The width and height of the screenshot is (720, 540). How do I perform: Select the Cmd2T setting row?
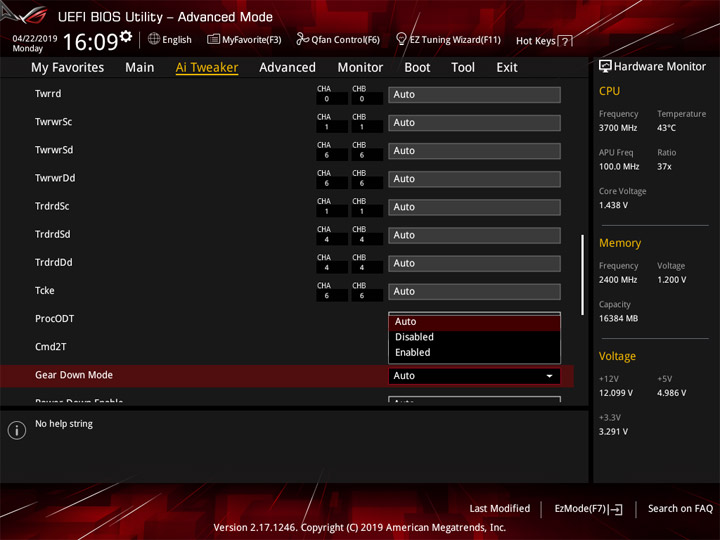(51, 347)
